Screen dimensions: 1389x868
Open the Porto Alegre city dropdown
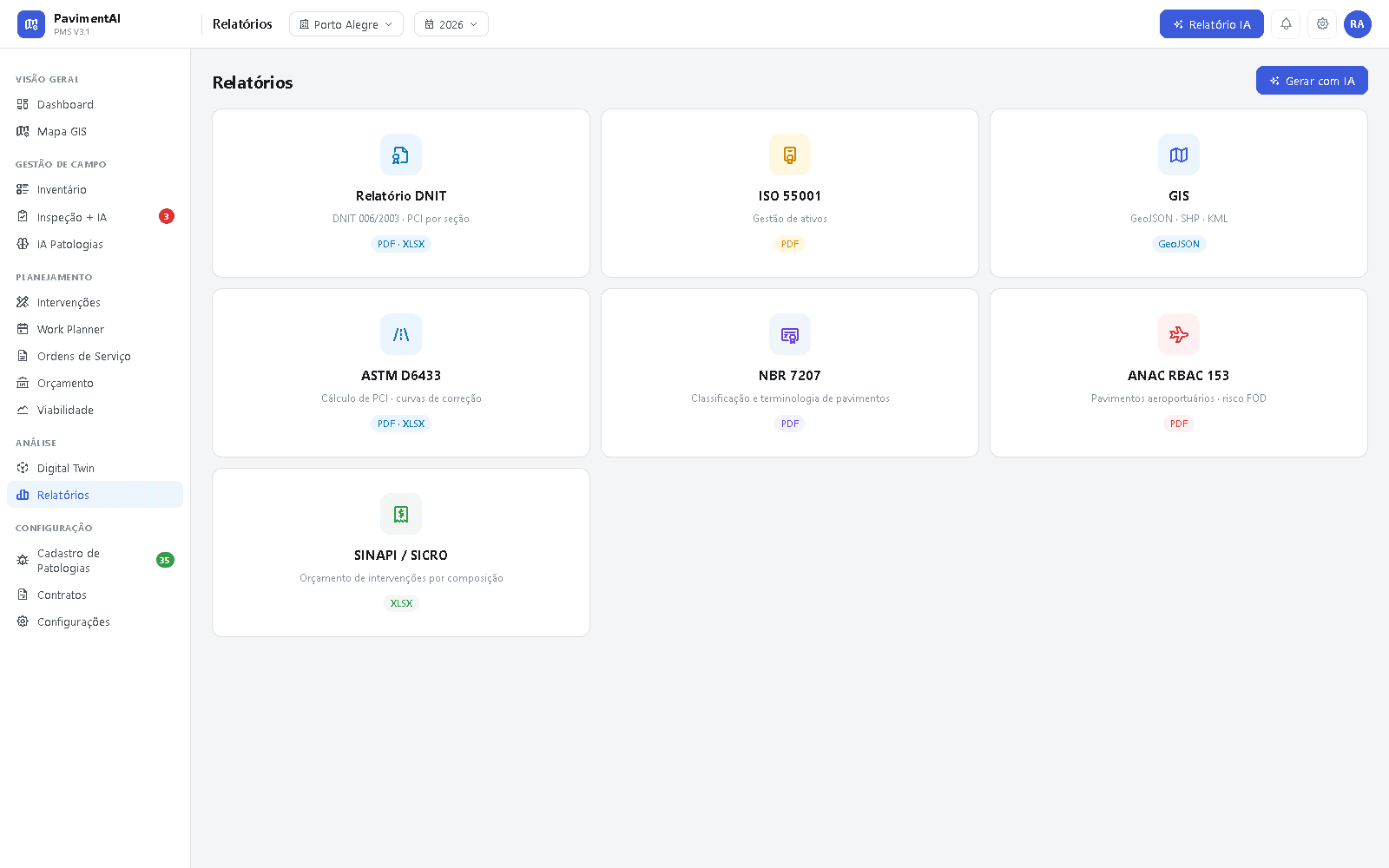coord(346,24)
